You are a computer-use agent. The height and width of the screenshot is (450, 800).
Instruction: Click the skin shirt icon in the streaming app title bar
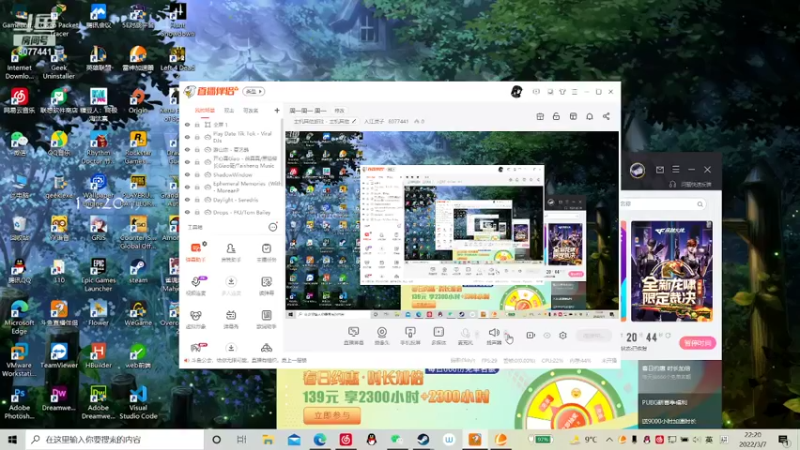coord(562,92)
